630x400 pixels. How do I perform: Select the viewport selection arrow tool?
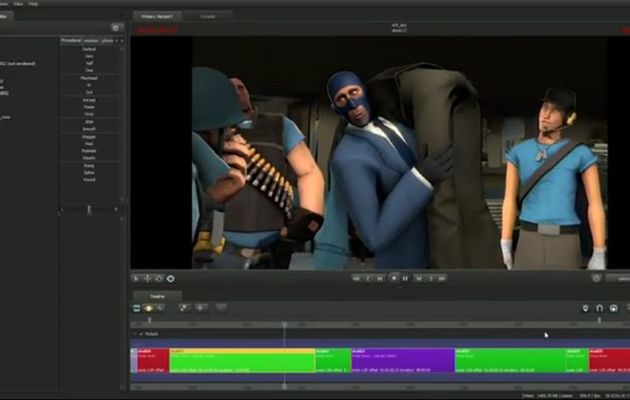pos(136,278)
